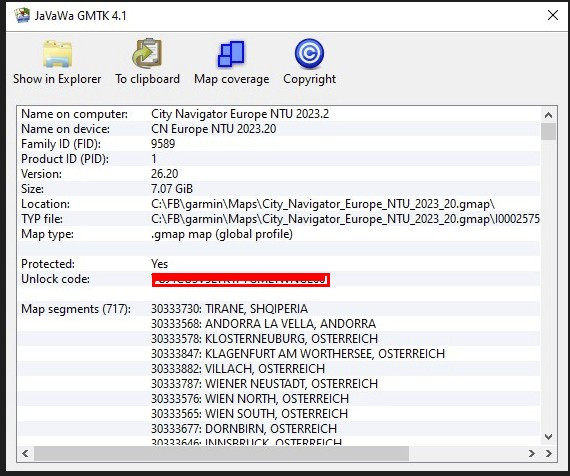Image resolution: width=570 pixels, height=476 pixels.
Task: Click the '.gmap map (global profile)' value
Action: pyautogui.click(x=222, y=234)
